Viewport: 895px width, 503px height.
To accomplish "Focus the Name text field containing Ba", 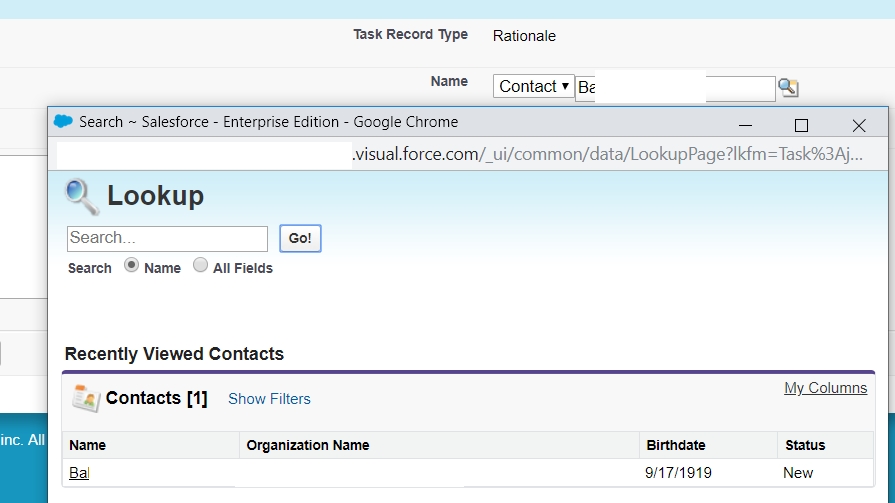I will [675, 88].
